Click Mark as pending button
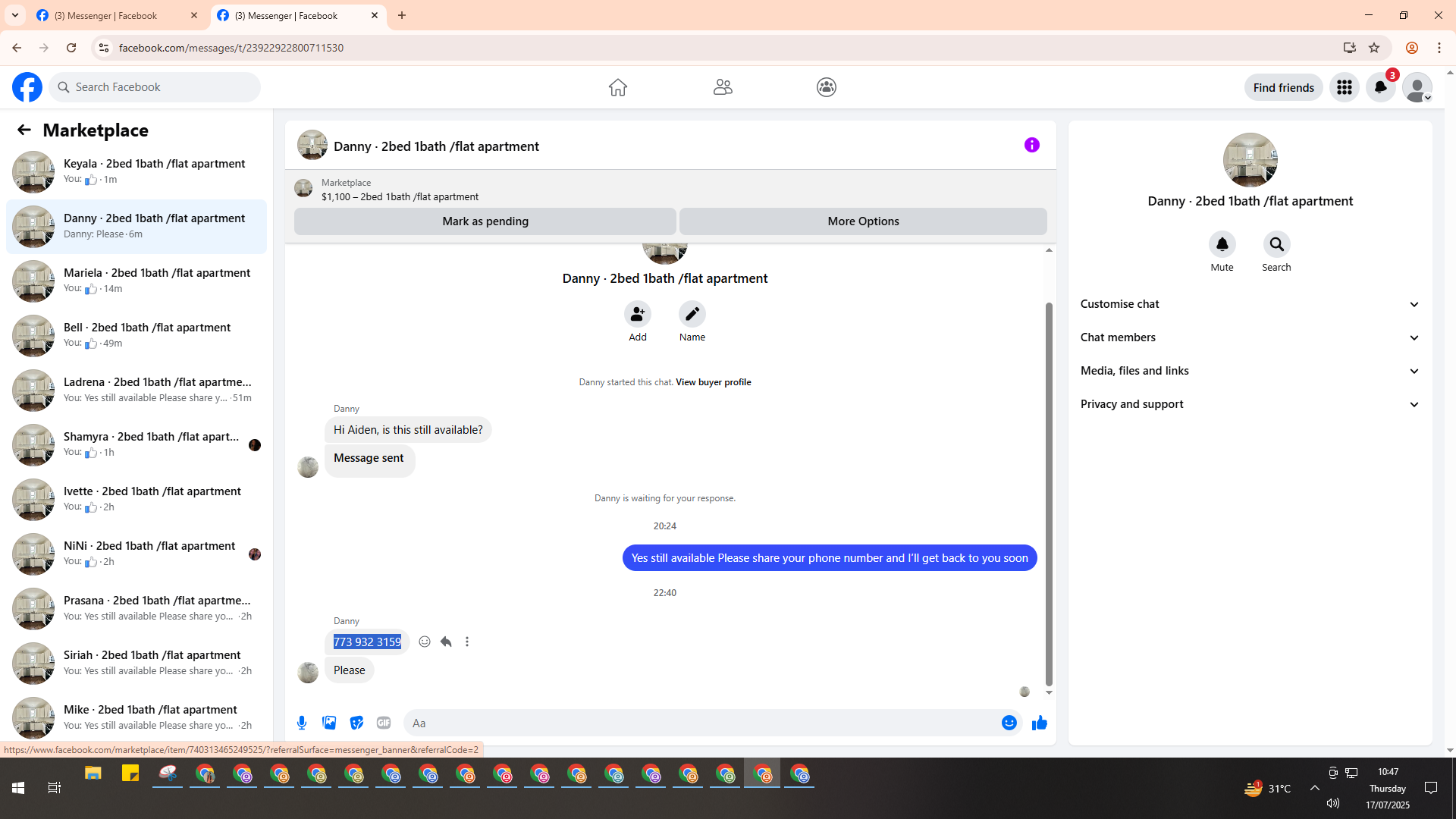 point(485,221)
